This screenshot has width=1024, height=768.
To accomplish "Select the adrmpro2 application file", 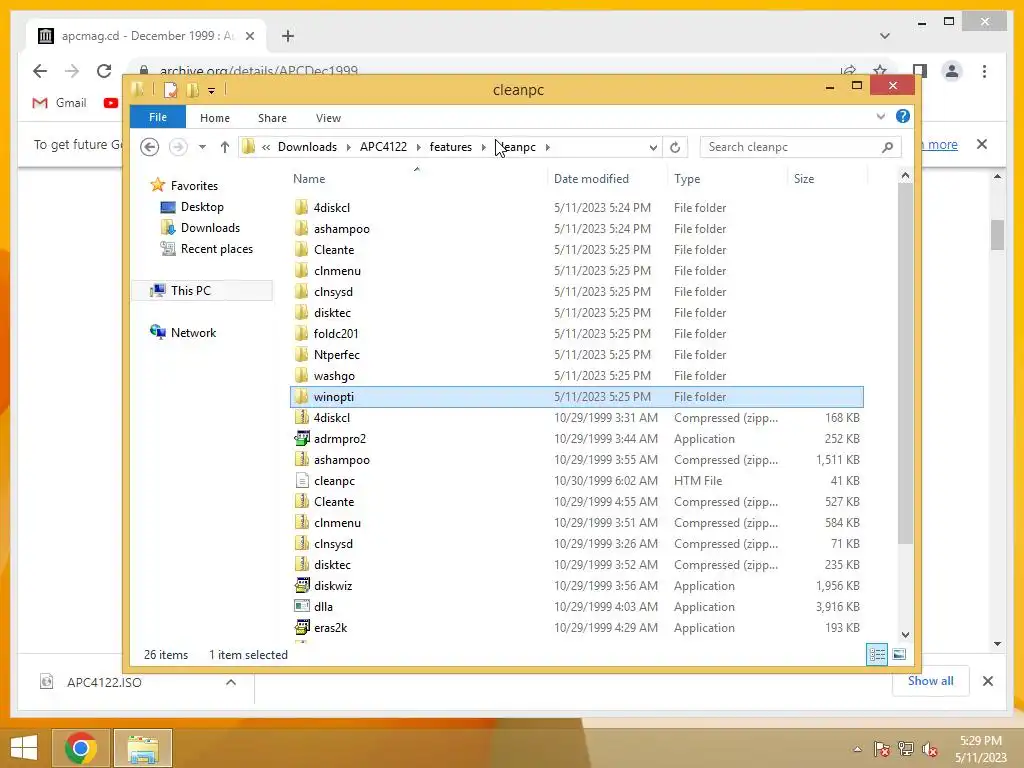I will [339, 439].
